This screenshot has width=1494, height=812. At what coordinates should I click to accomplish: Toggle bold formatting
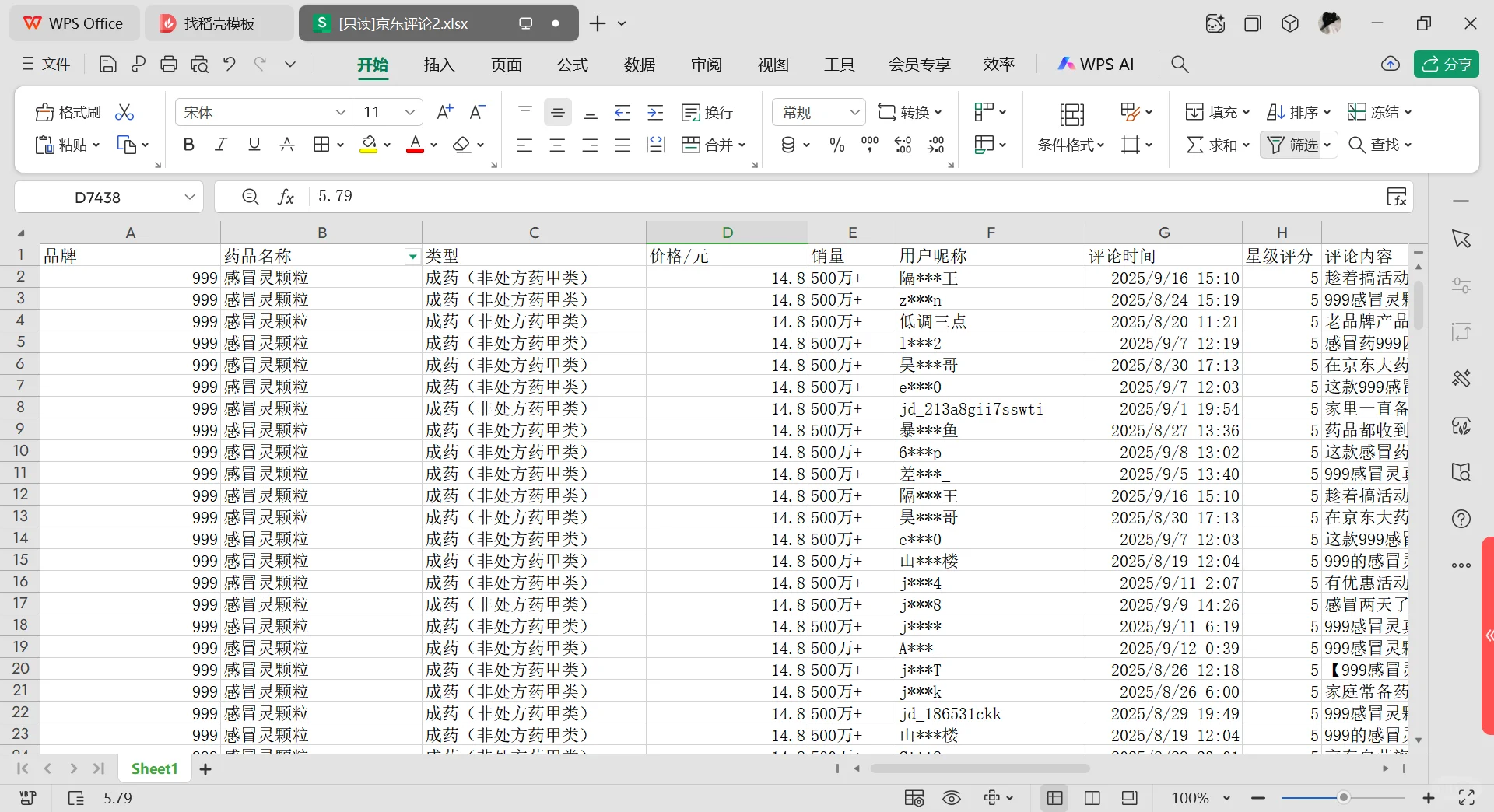pos(188,145)
